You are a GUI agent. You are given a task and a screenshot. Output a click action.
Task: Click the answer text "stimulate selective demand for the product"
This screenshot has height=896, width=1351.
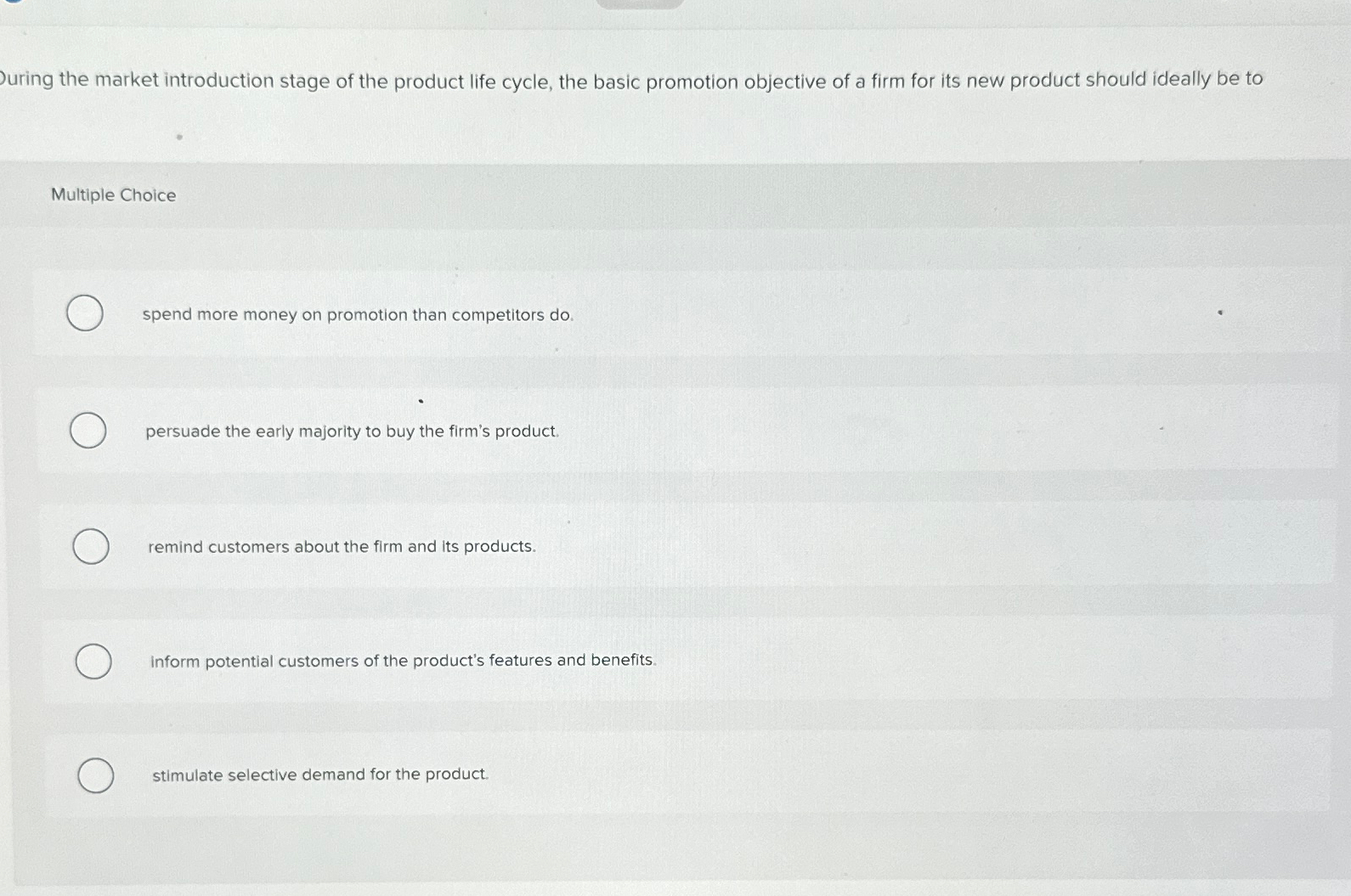point(319,774)
